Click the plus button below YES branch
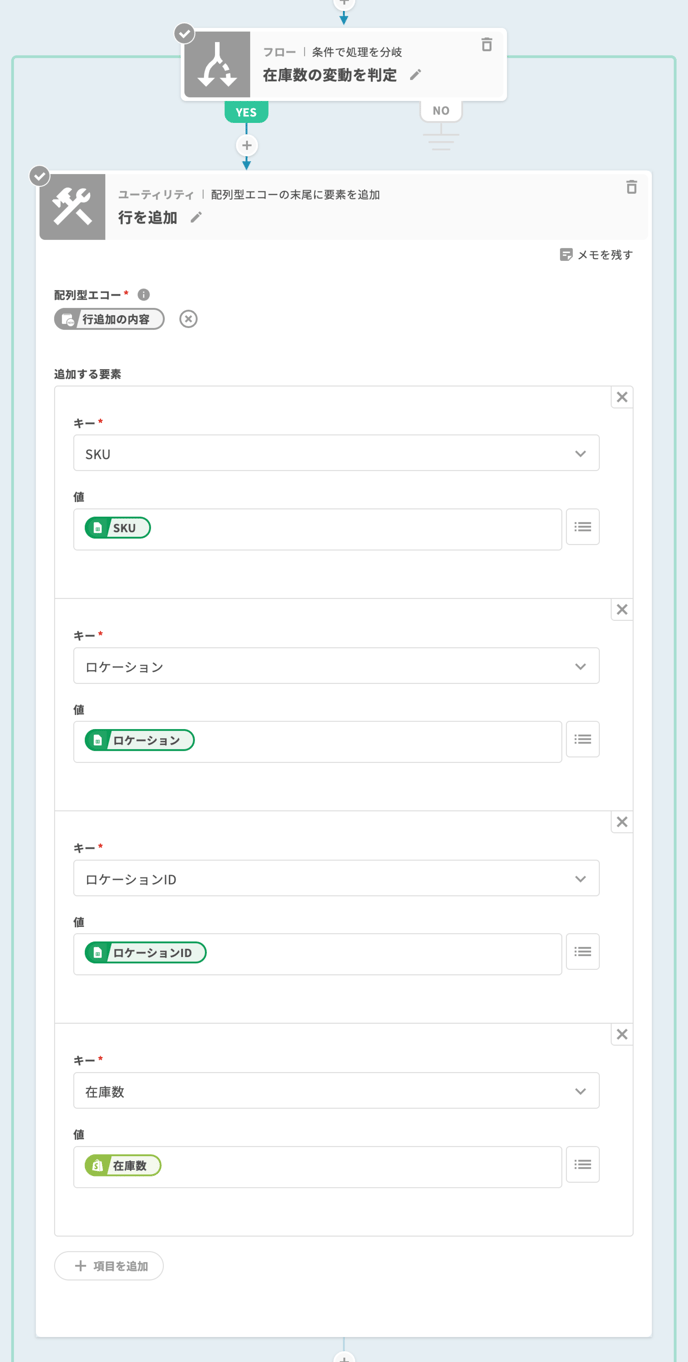The width and height of the screenshot is (688, 1362). point(247,146)
